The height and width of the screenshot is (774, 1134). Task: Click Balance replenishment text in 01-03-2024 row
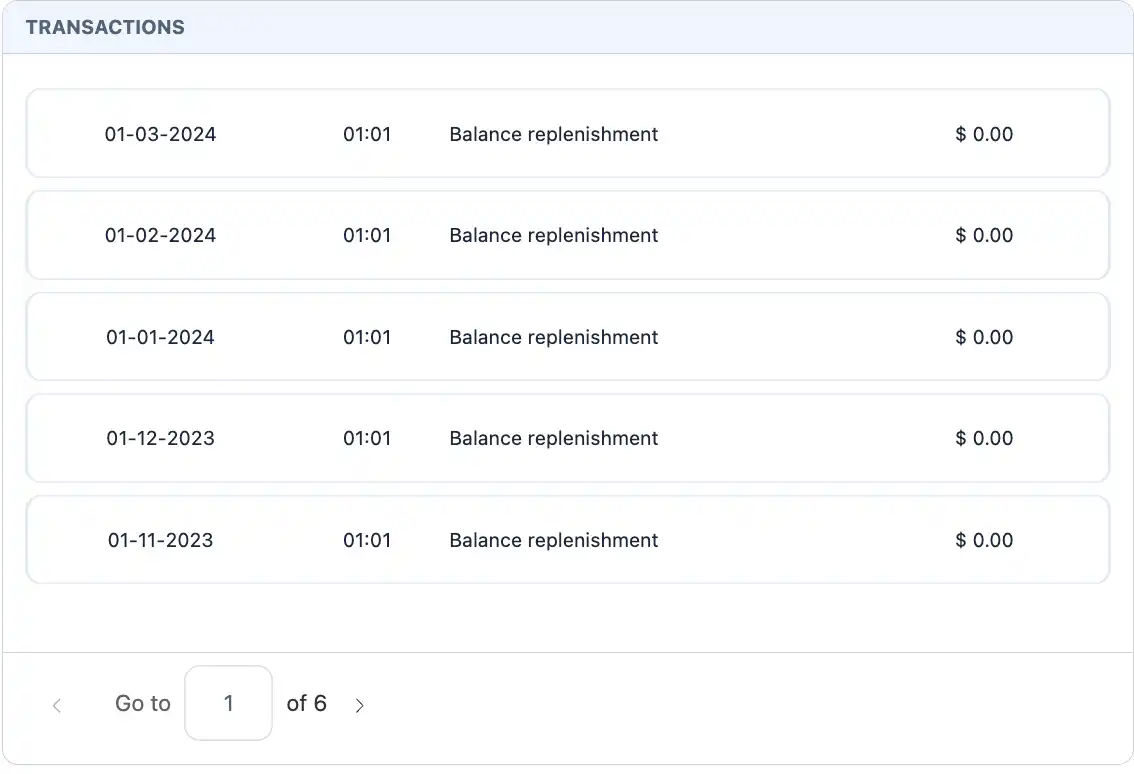(x=553, y=134)
